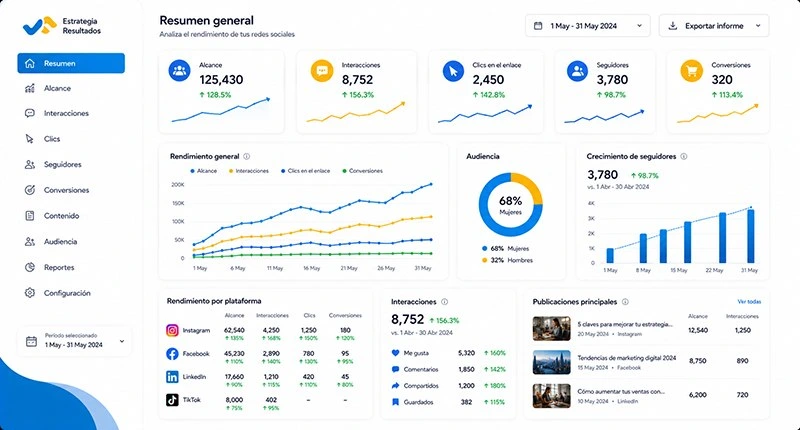Toggle the 68% Mujeres legend entry
Screen dimensions: 800x430
click(506, 248)
